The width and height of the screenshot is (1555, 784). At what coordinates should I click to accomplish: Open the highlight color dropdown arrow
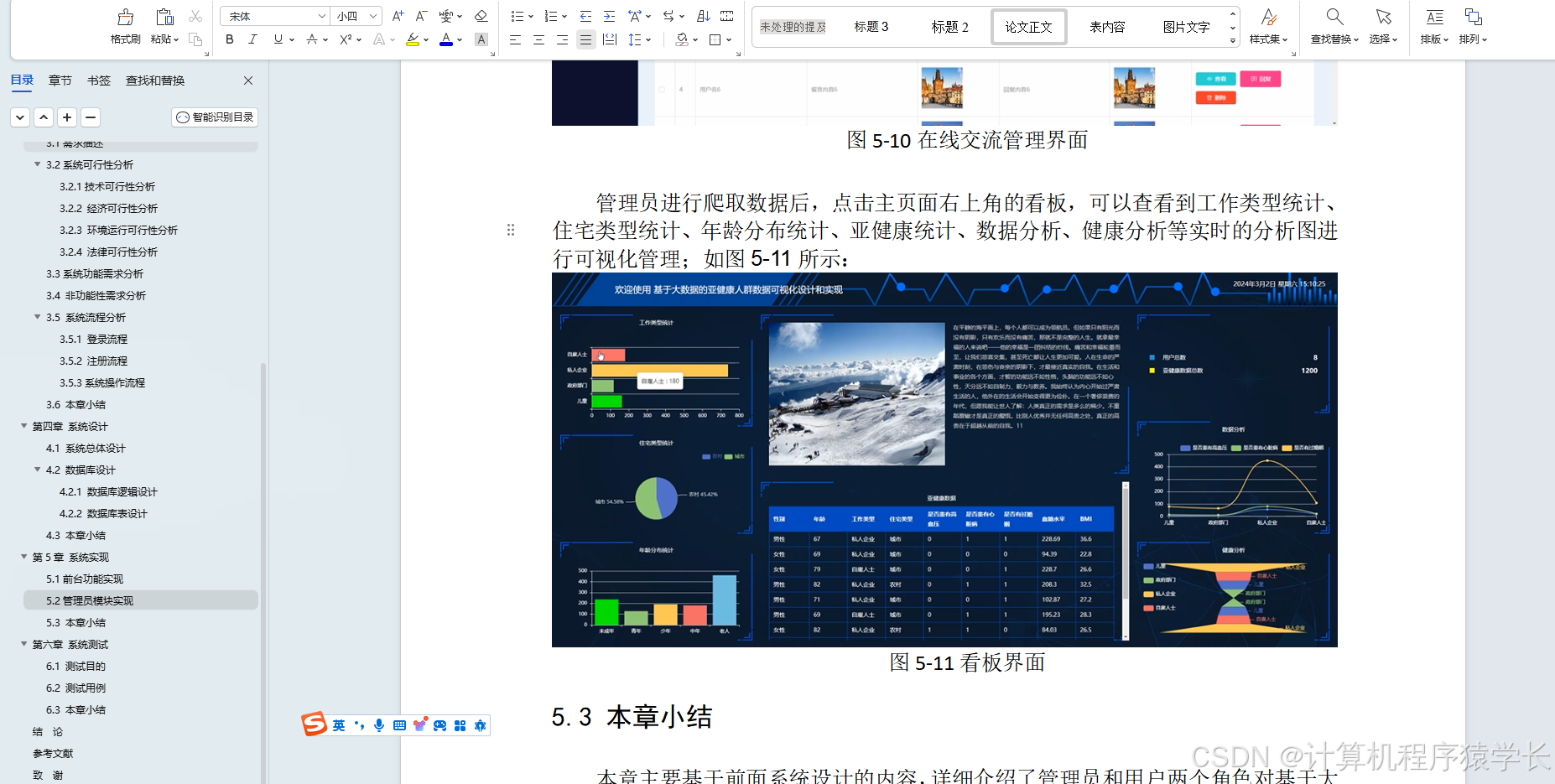(426, 39)
